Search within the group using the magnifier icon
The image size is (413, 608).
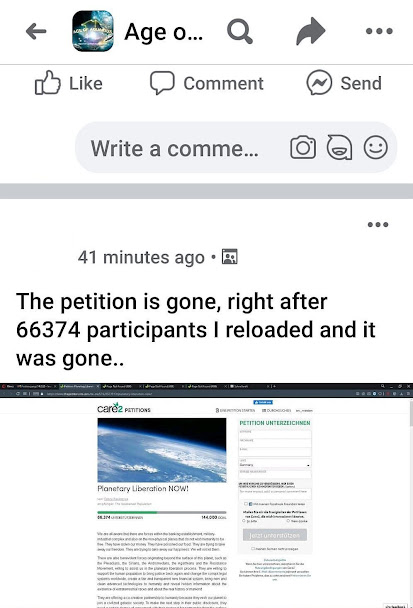[x=240, y=31]
